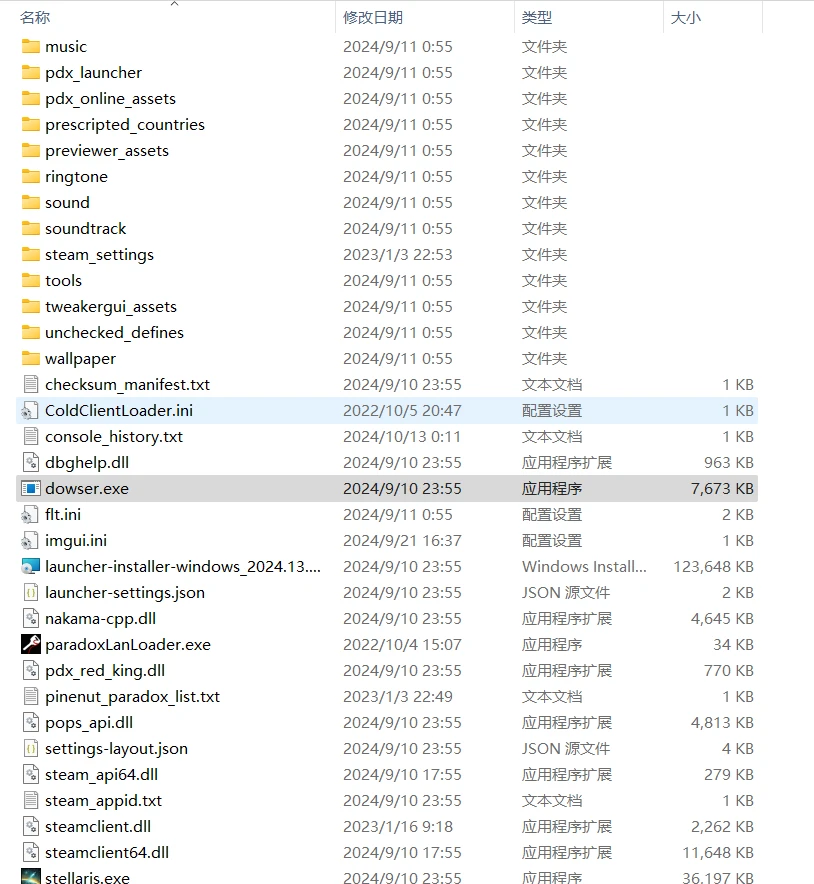
Task: Click the size value 34 KB
Action: click(733, 644)
